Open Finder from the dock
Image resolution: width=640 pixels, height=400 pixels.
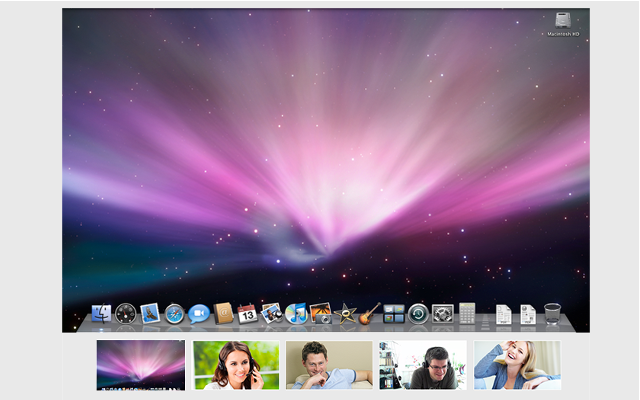tap(101, 314)
